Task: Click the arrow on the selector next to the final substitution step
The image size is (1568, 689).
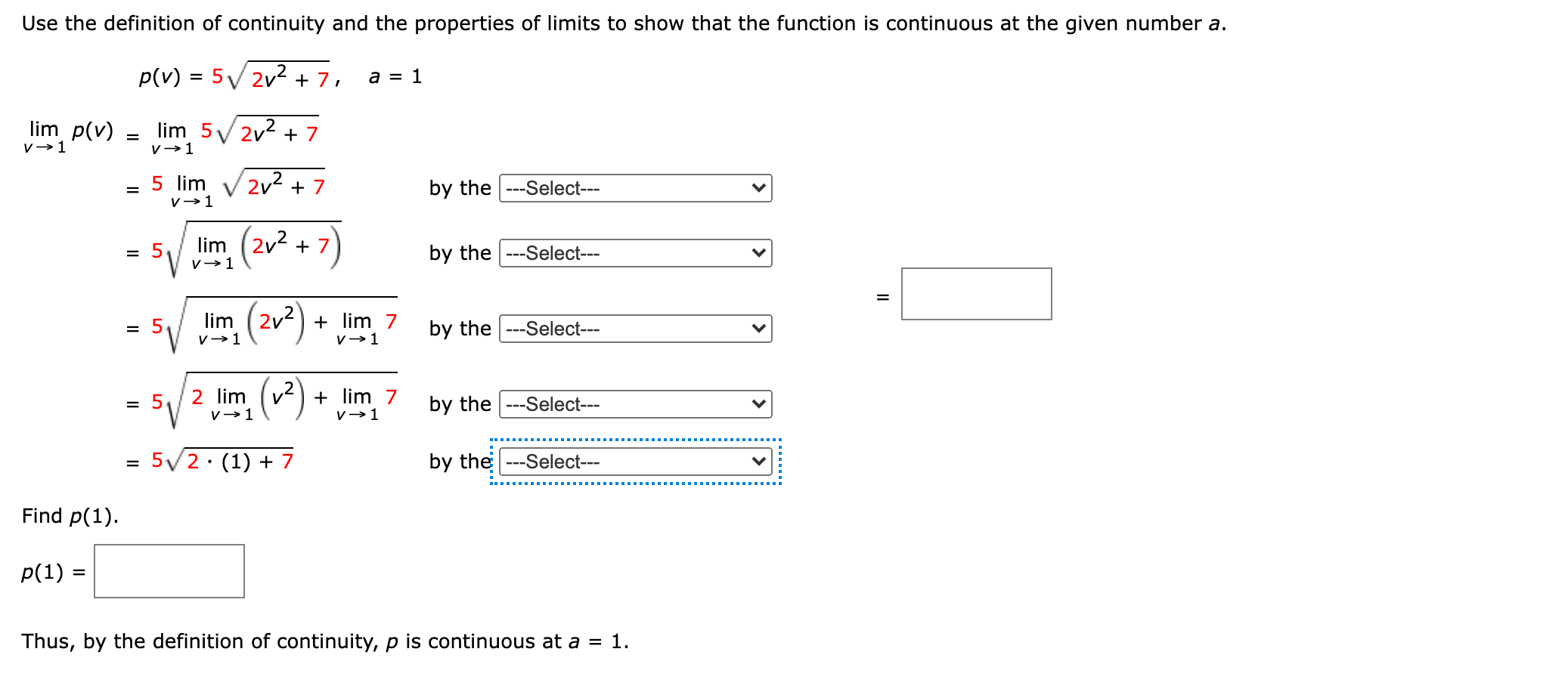Action: click(x=759, y=462)
